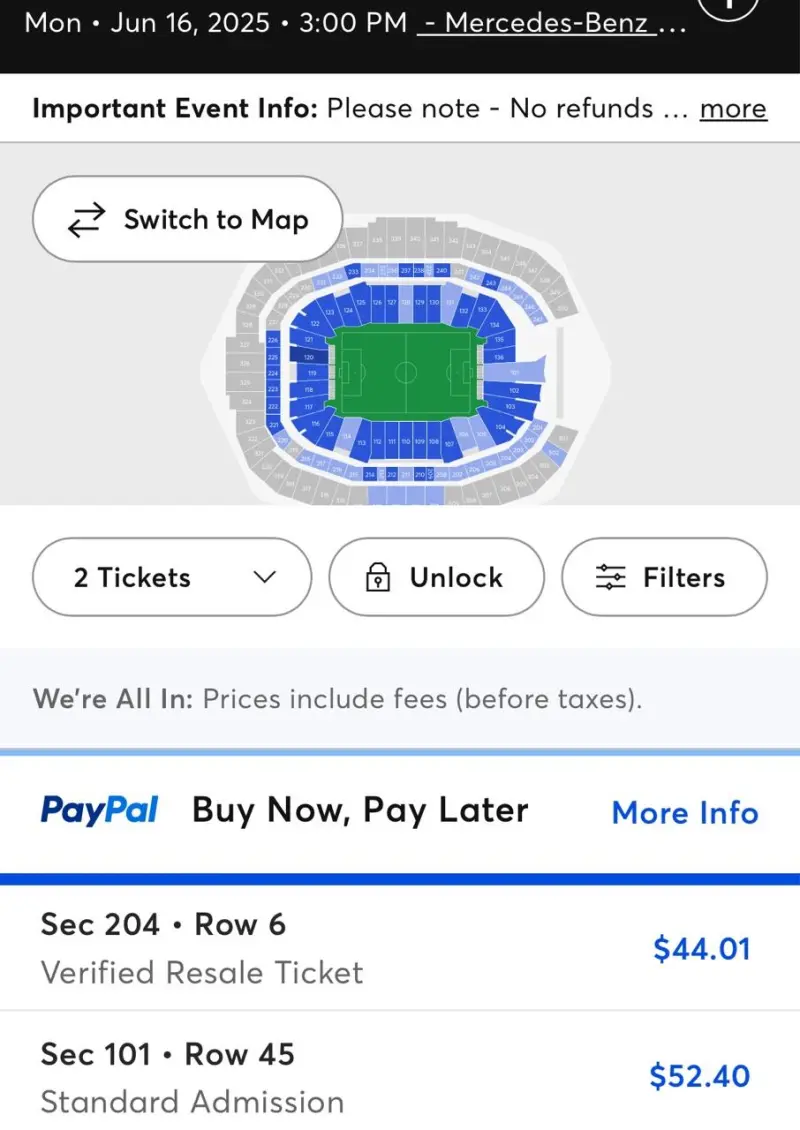Click the swap arrows icon on Switch to Map

(x=86, y=220)
